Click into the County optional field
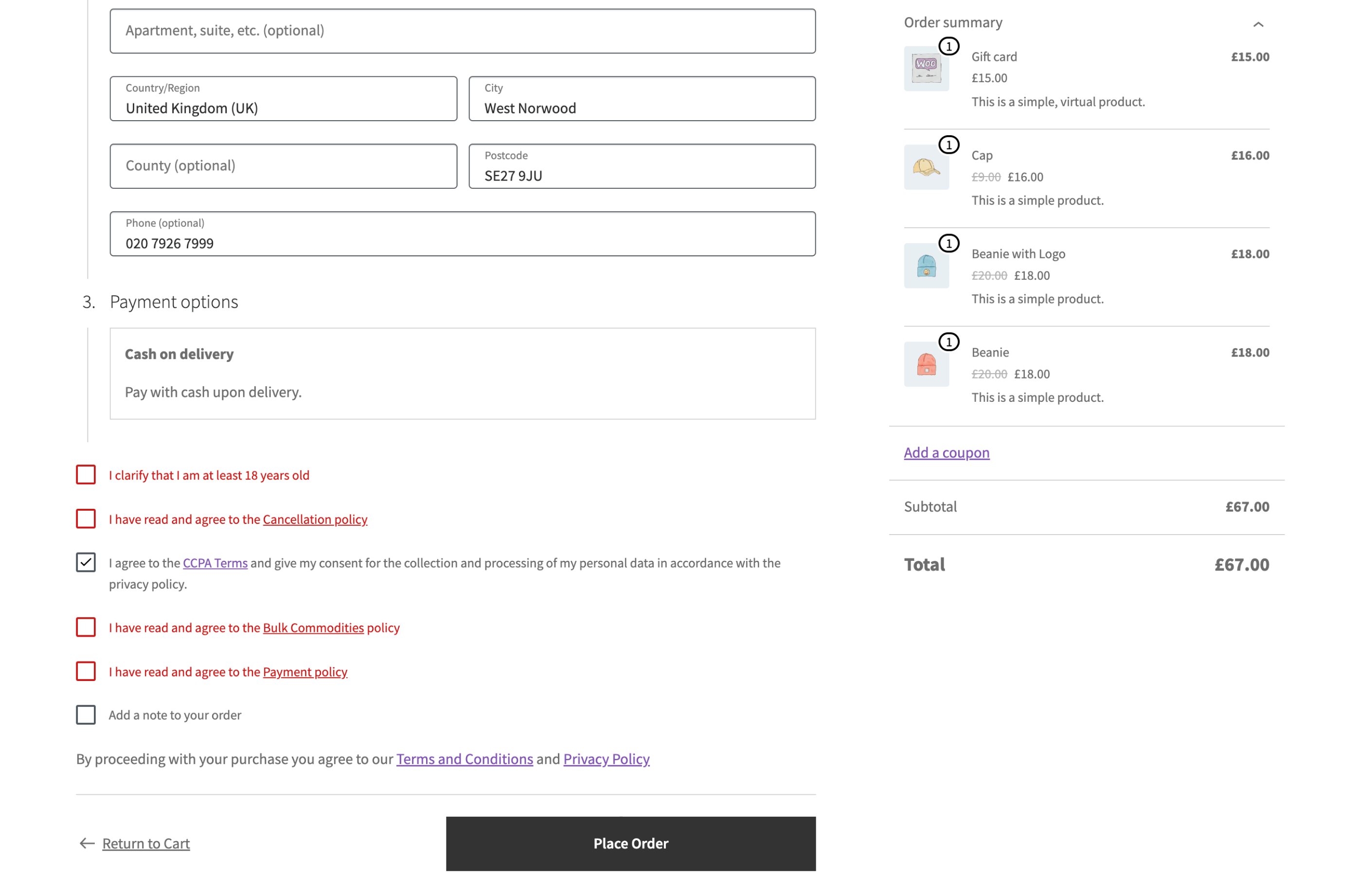Screen dimensions: 1360x896 coord(283,166)
